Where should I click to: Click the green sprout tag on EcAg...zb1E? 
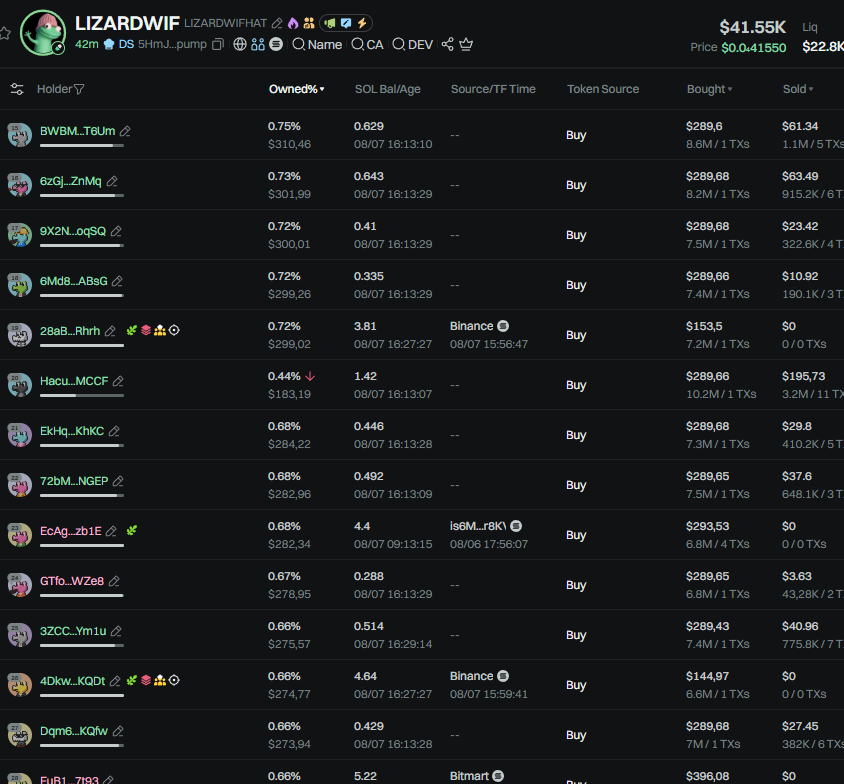(x=131, y=531)
